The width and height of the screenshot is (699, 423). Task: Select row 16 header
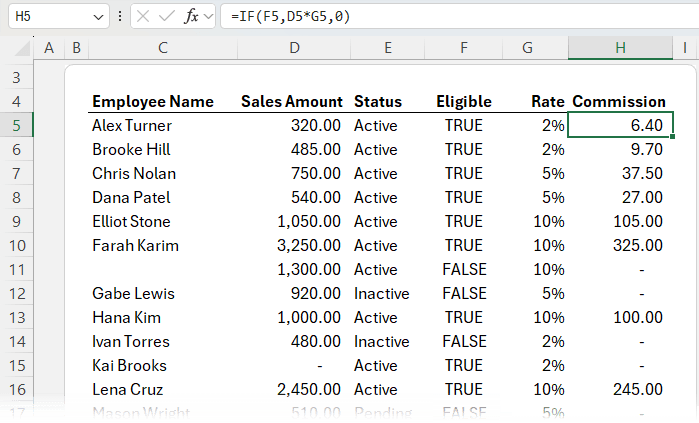click(x=17, y=390)
